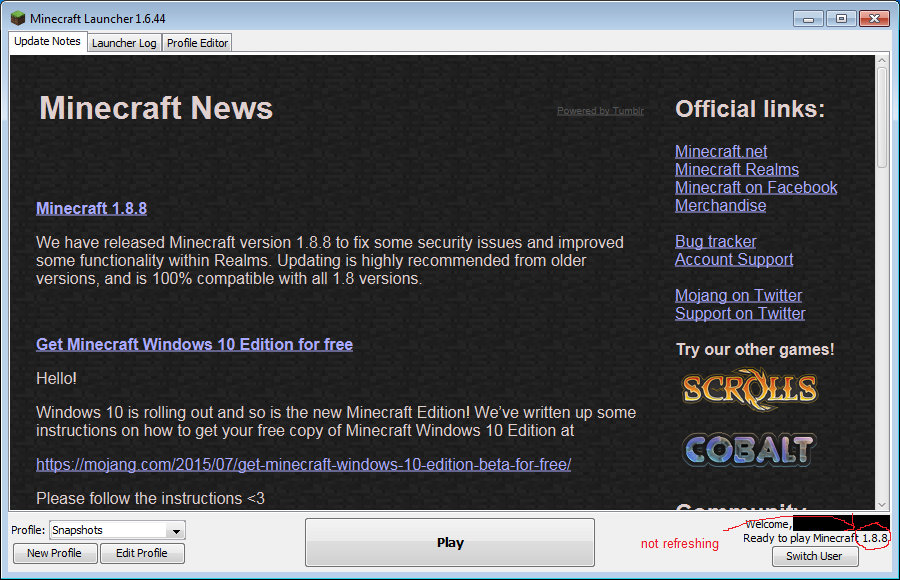900x580 pixels.
Task: Click the news scrollbar up arrow
Action: (x=882, y=60)
